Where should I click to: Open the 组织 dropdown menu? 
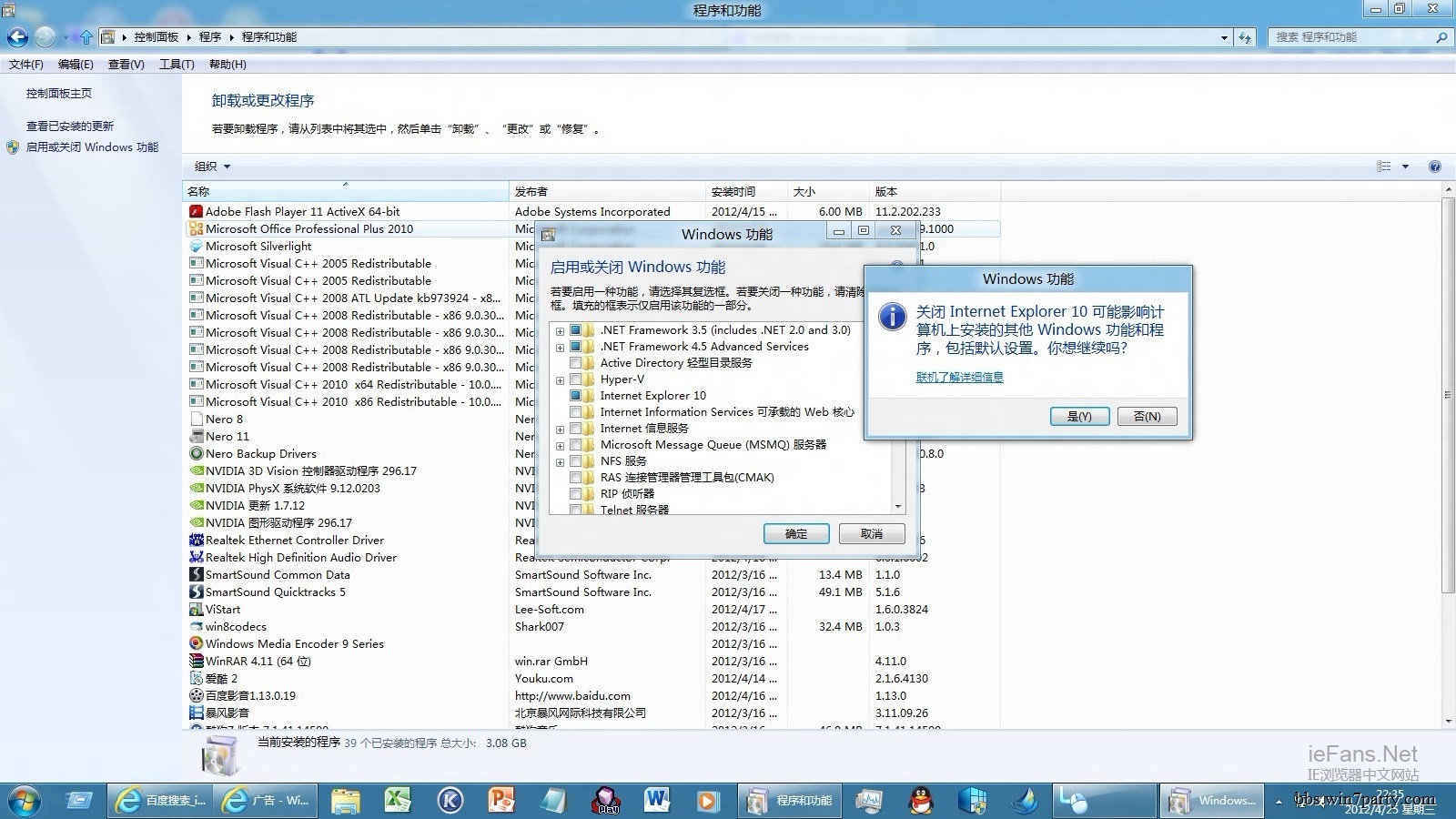click(x=212, y=167)
